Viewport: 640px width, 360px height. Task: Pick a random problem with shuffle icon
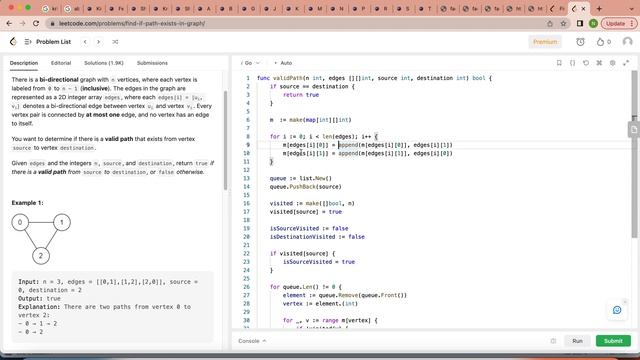115,42
